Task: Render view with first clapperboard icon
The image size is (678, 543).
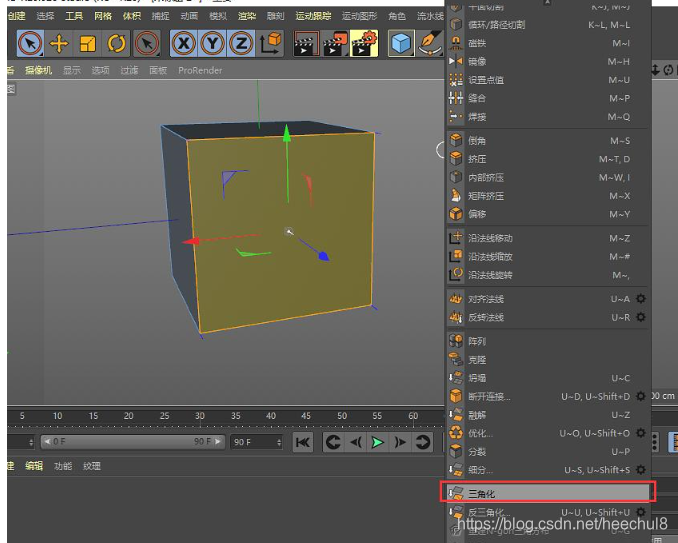Action: coord(306,44)
